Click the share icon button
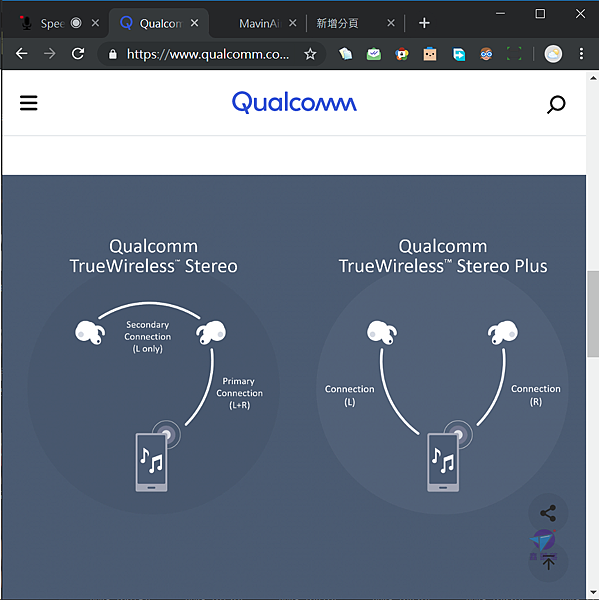This screenshot has width=599, height=600. (x=548, y=513)
